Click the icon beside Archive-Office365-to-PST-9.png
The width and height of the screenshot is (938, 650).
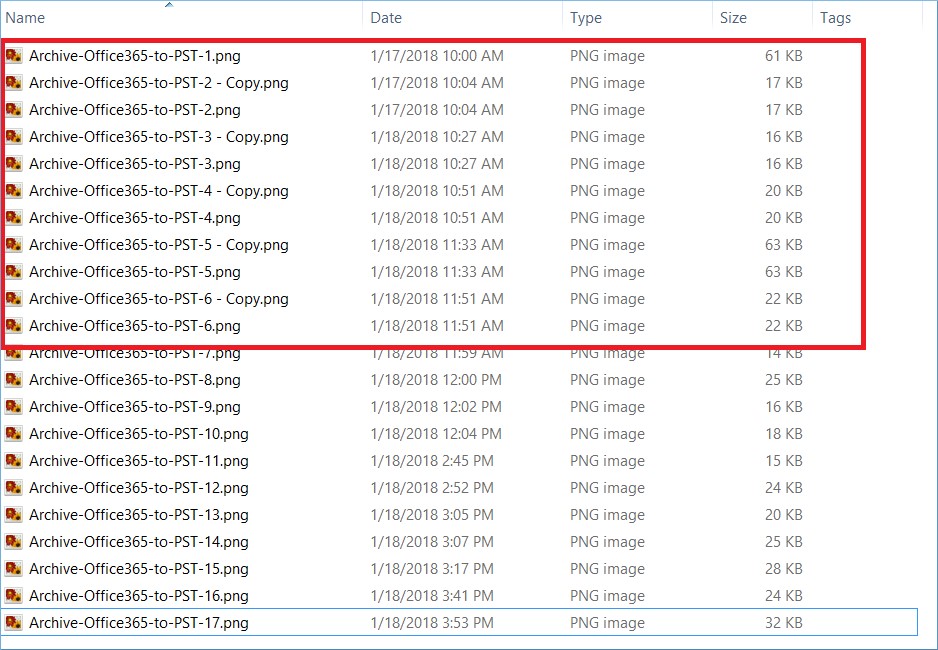(15, 406)
